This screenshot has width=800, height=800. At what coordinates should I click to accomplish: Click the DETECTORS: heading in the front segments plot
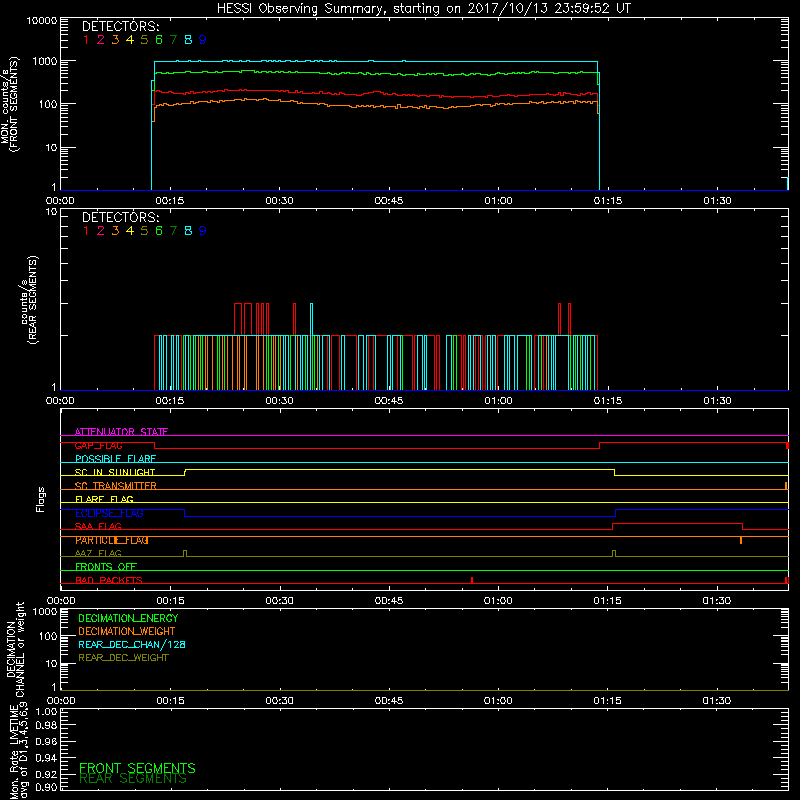click(x=120, y=27)
